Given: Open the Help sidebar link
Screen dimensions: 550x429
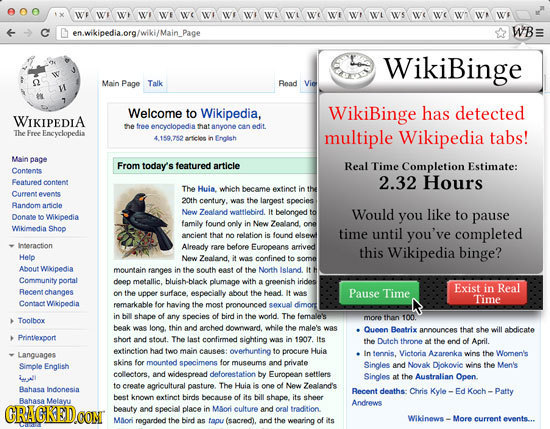Looking at the screenshot, I should pyautogui.click(x=27, y=257).
